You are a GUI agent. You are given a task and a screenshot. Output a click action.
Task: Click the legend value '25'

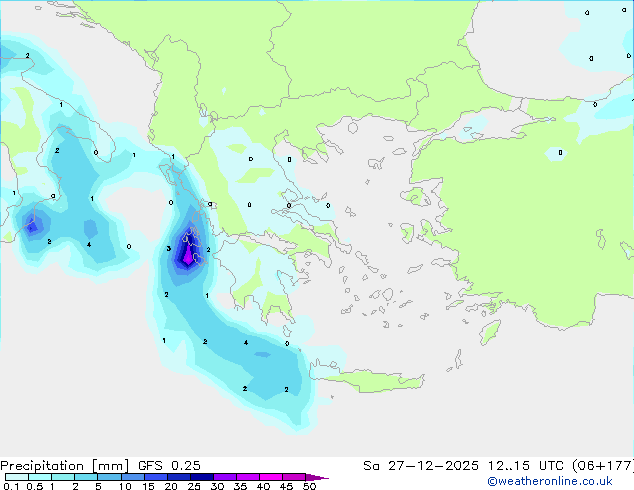[x=194, y=486]
